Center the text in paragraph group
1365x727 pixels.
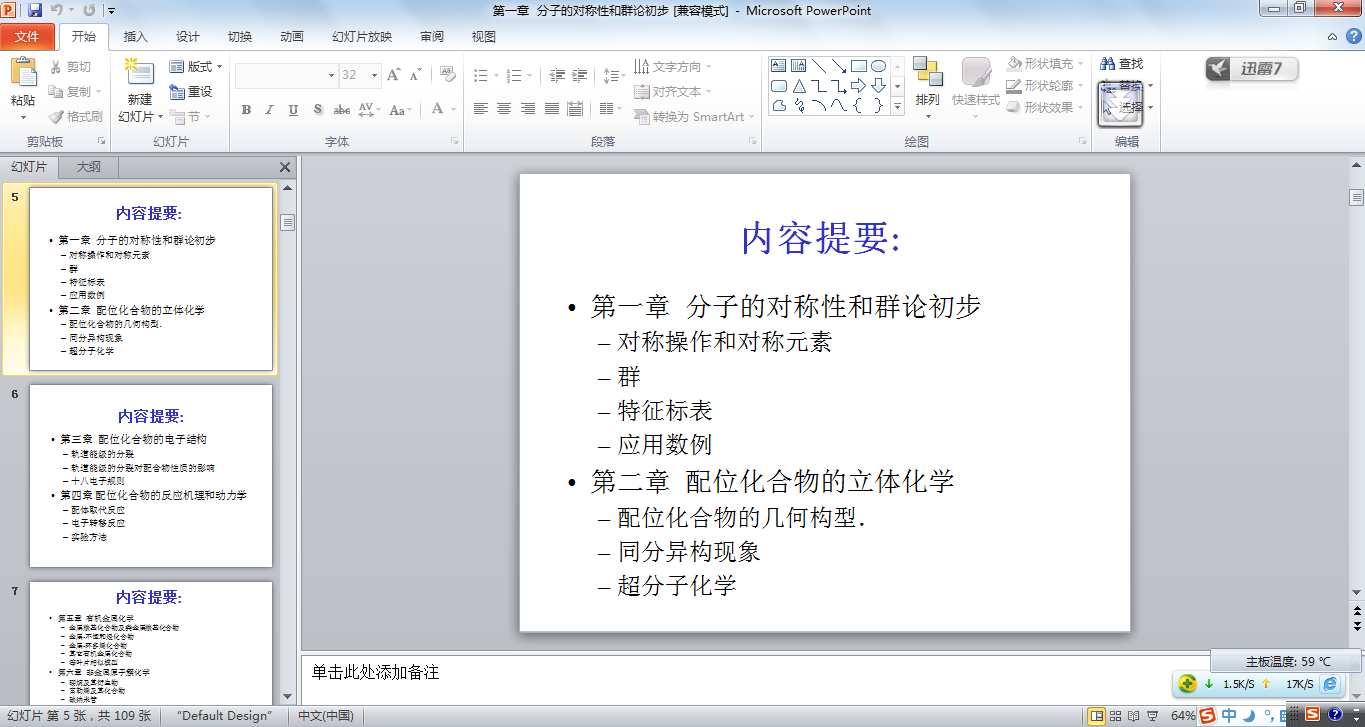click(x=504, y=109)
